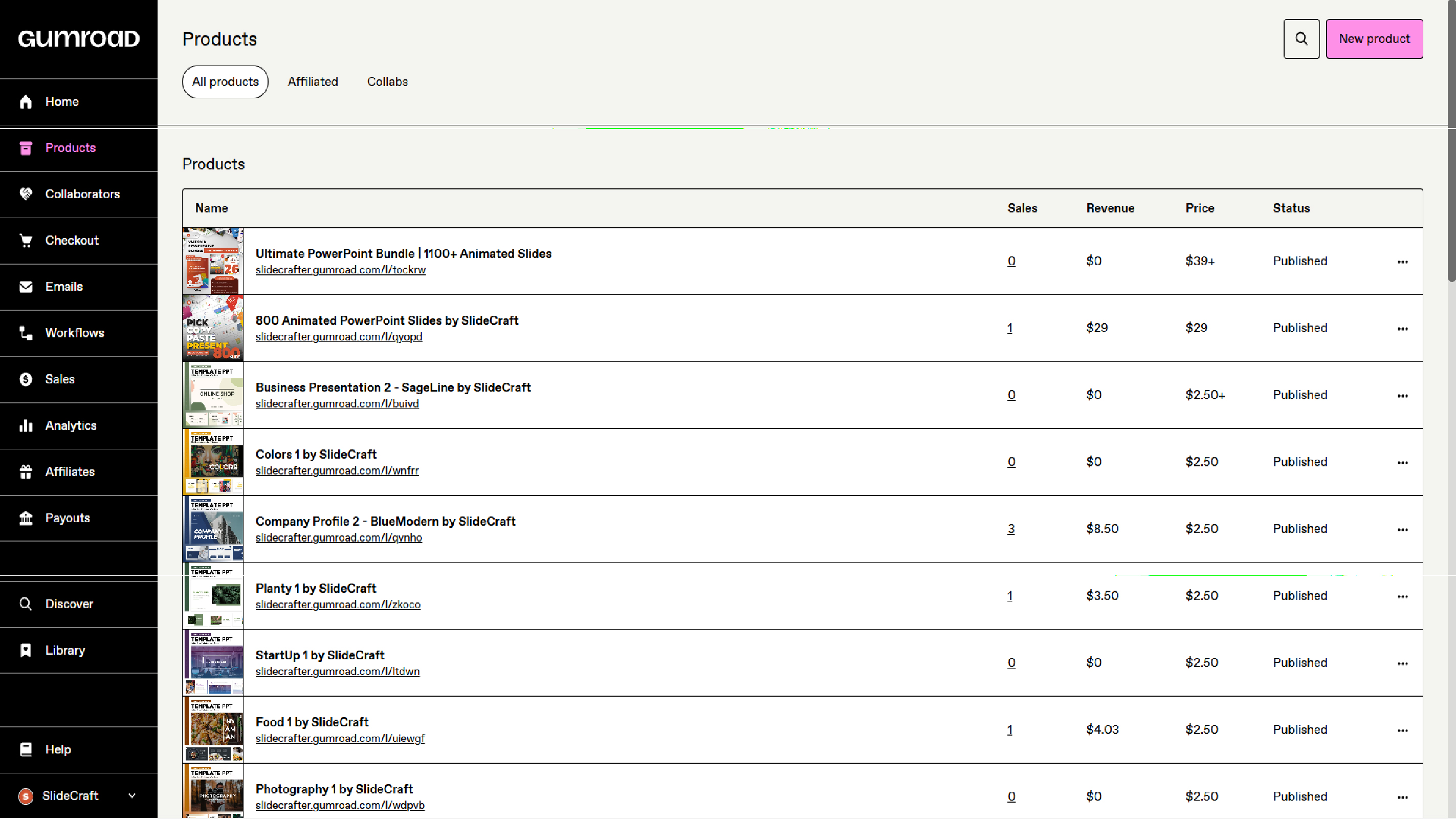This screenshot has height=819, width=1456.
Task: Click the Workflows diagram icon
Action: pyautogui.click(x=26, y=333)
